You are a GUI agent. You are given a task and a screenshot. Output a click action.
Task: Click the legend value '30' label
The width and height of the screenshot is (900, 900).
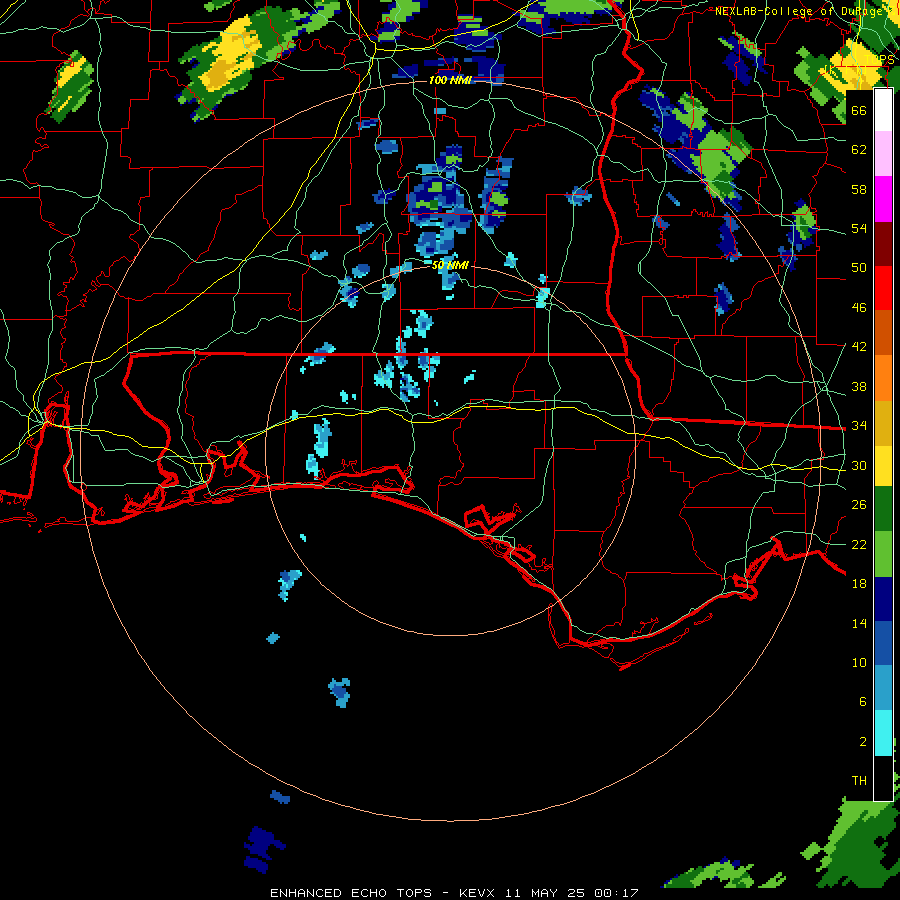pyautogui.click(x=859, y=465)
